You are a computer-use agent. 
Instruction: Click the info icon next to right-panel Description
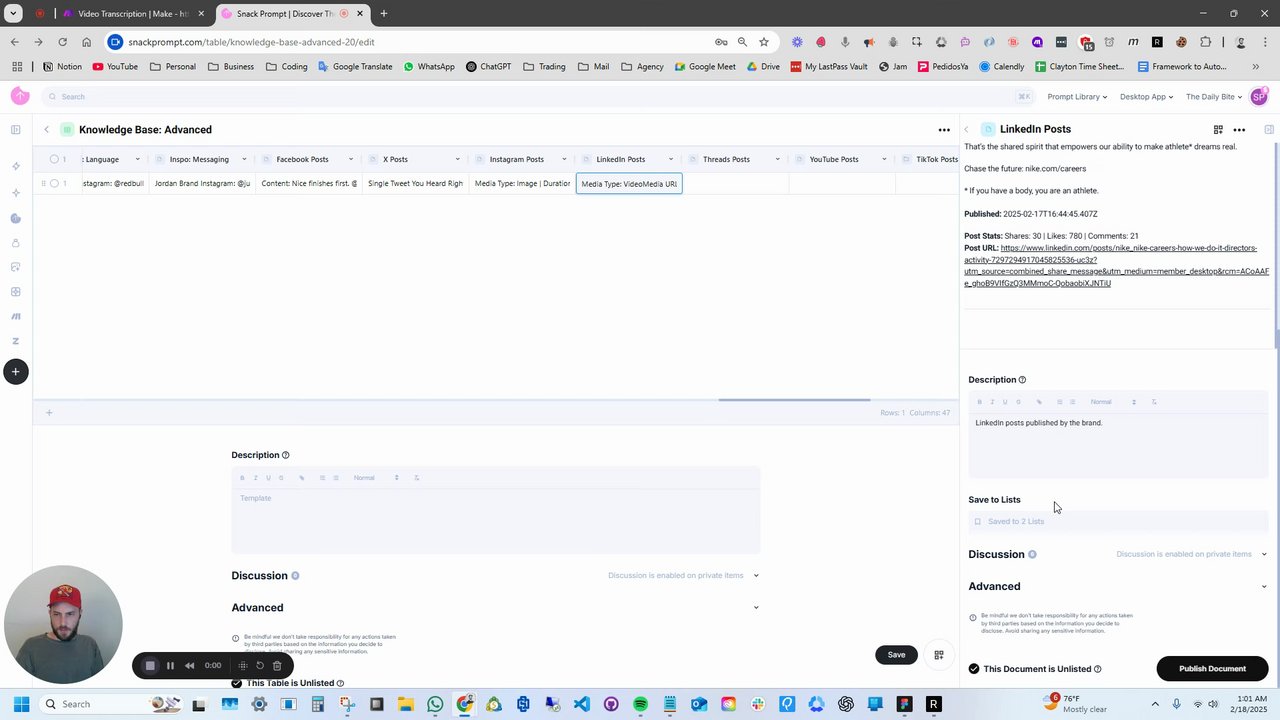tap(1022, 380)
